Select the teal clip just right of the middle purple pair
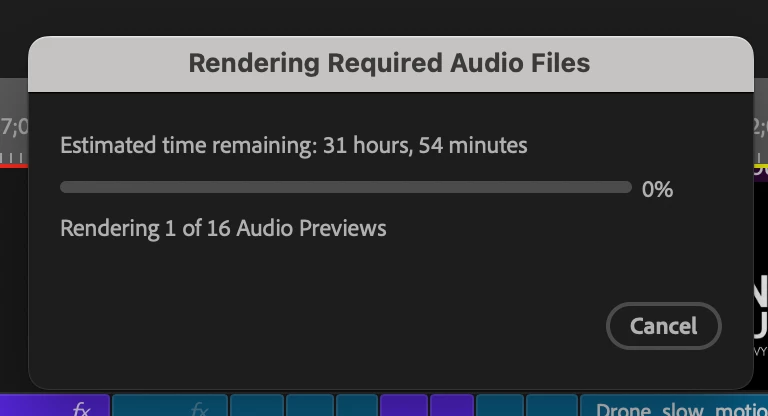 (x=499, y=405)
